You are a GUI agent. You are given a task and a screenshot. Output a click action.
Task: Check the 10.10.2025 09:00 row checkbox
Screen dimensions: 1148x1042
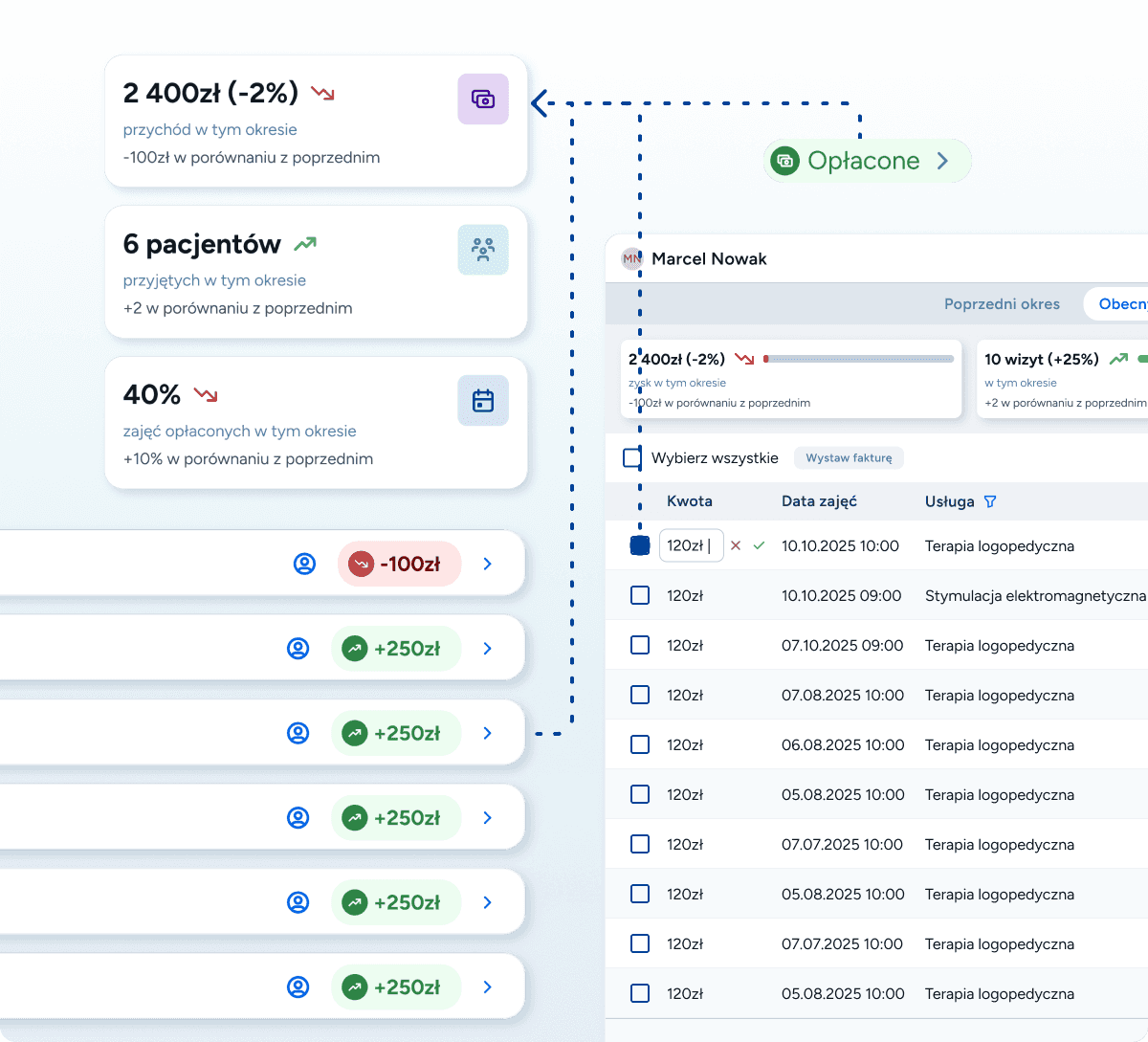(640, 595)
